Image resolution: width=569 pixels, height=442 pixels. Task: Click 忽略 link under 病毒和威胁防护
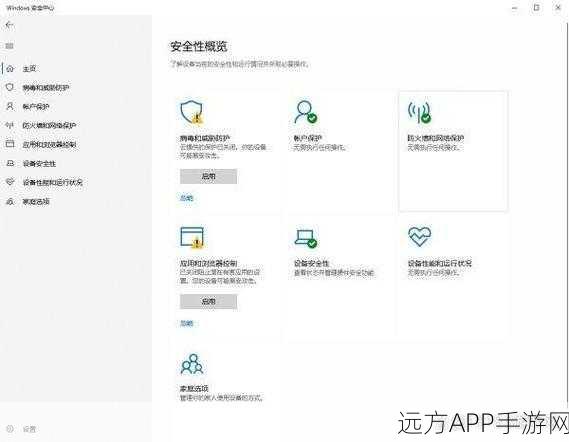click(187, 198)
